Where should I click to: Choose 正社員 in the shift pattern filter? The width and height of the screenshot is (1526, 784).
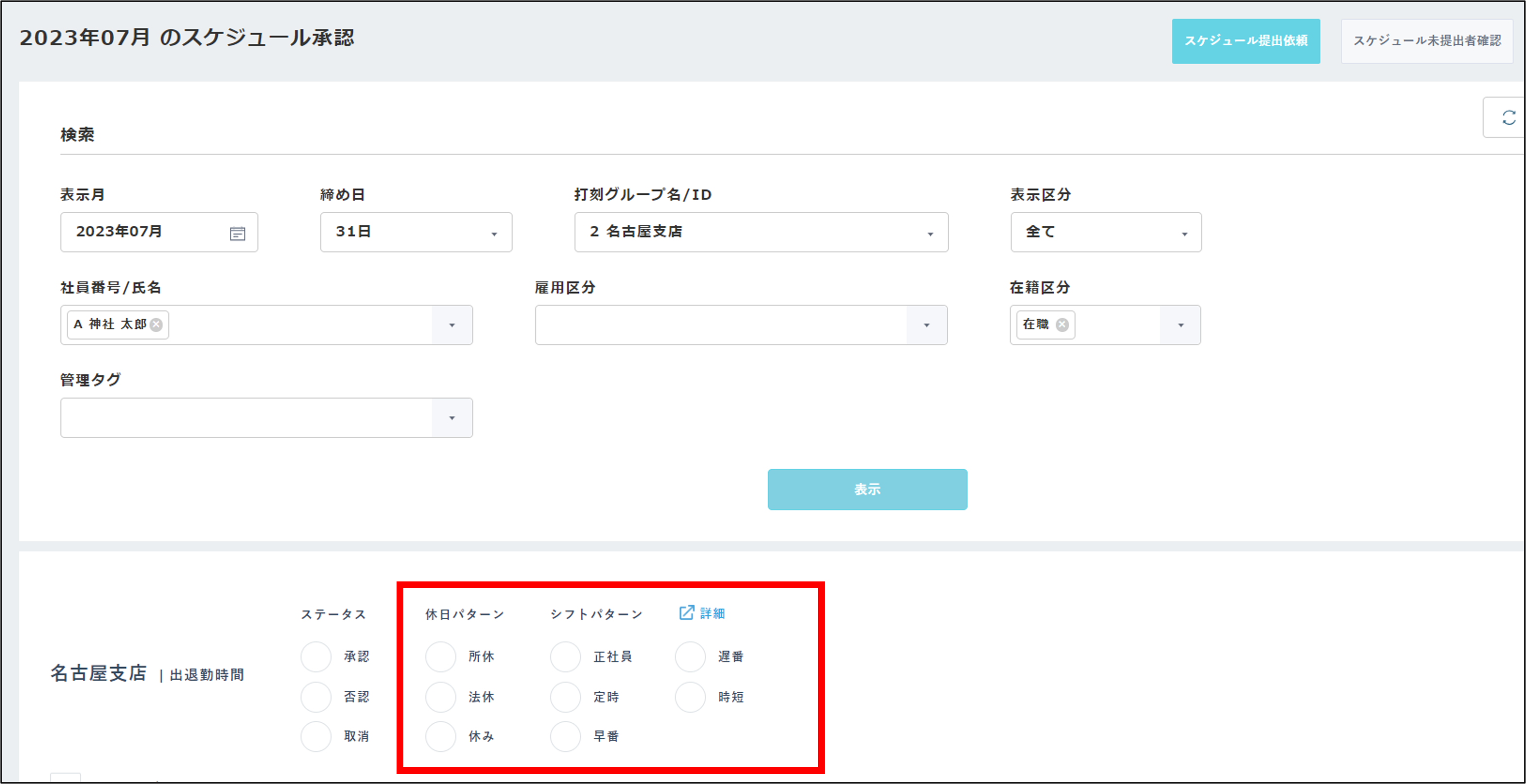[565, 656]
